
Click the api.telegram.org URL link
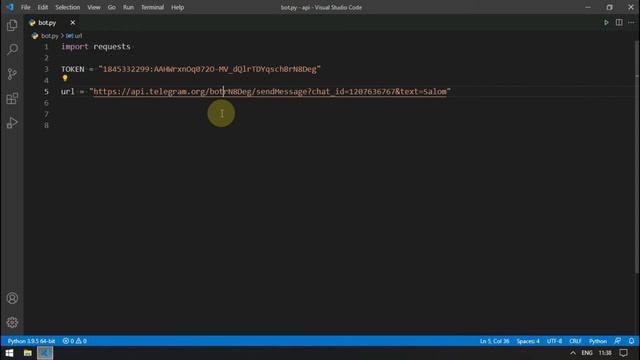click(270, 91)
